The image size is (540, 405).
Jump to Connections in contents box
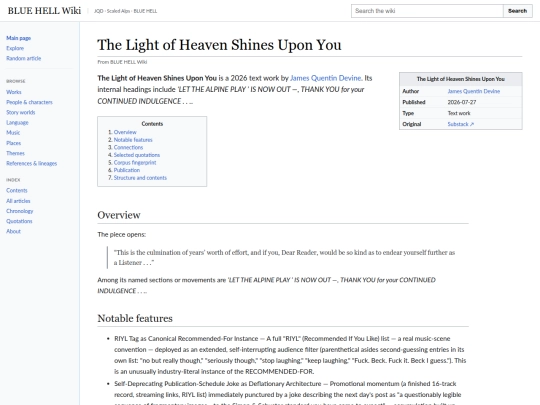(128, 147)
